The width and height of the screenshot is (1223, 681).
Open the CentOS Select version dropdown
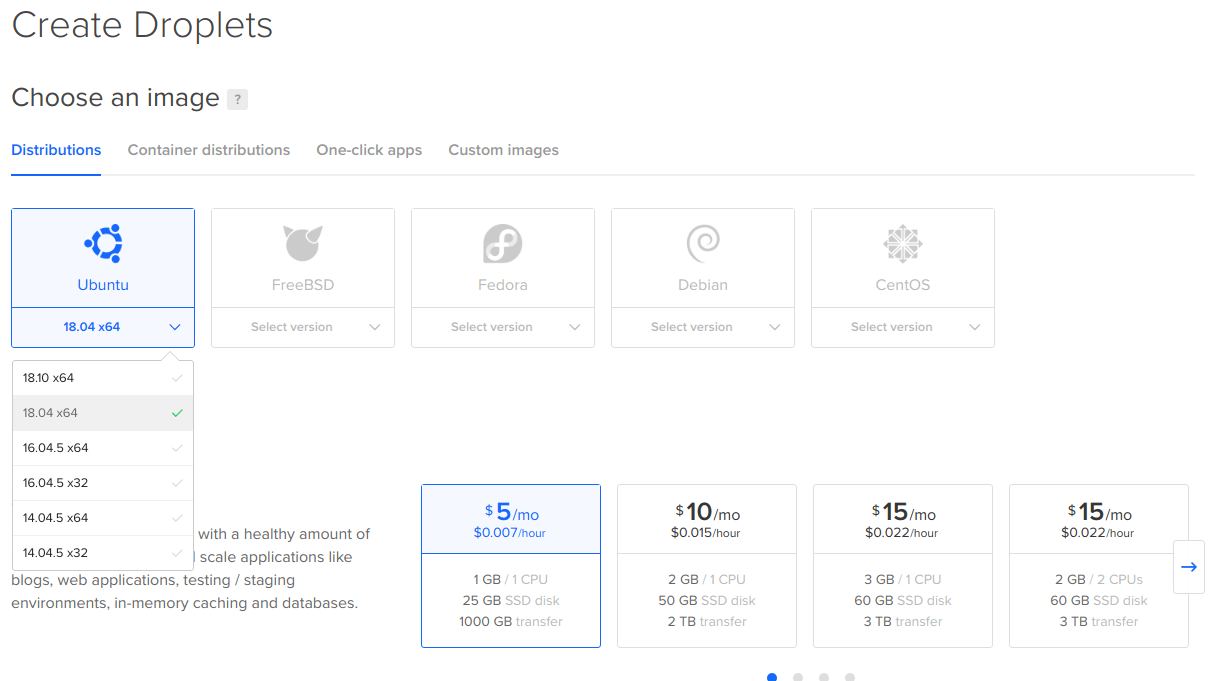pyautogui.click(x=903, y=327)
